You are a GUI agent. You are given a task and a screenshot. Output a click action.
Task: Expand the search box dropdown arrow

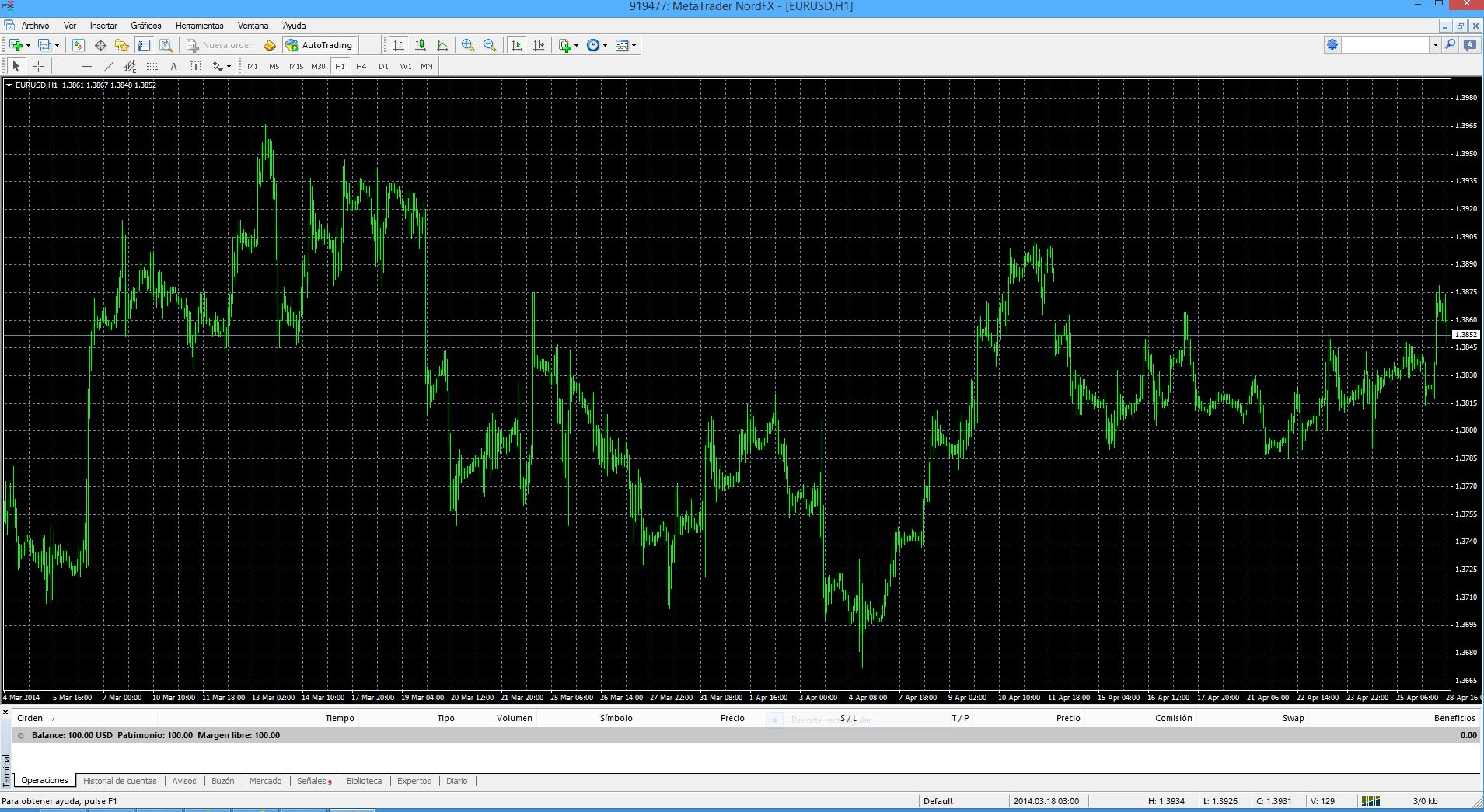tap(1435, 45)
